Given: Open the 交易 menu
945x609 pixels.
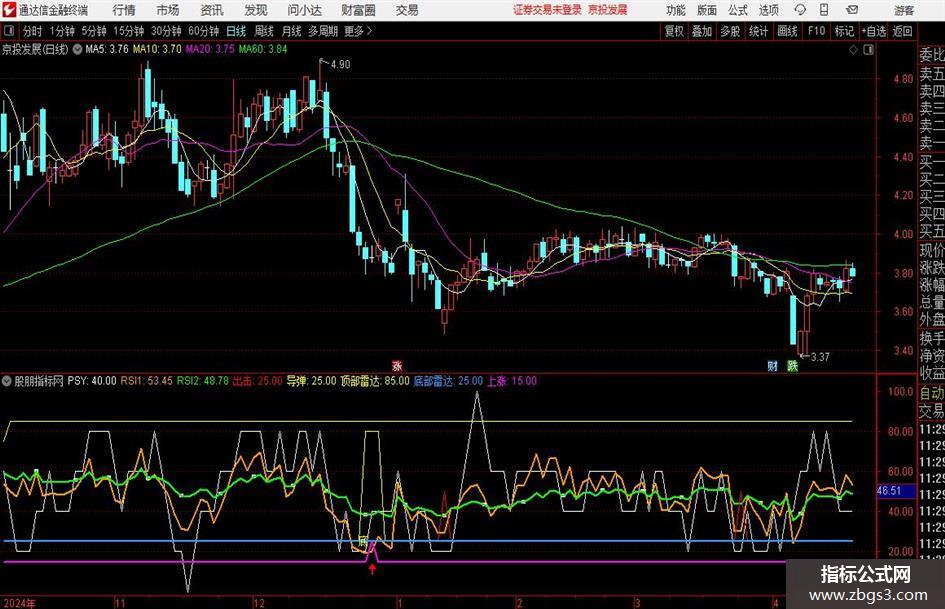Looking at the screenshot, I should click(407, 10).
